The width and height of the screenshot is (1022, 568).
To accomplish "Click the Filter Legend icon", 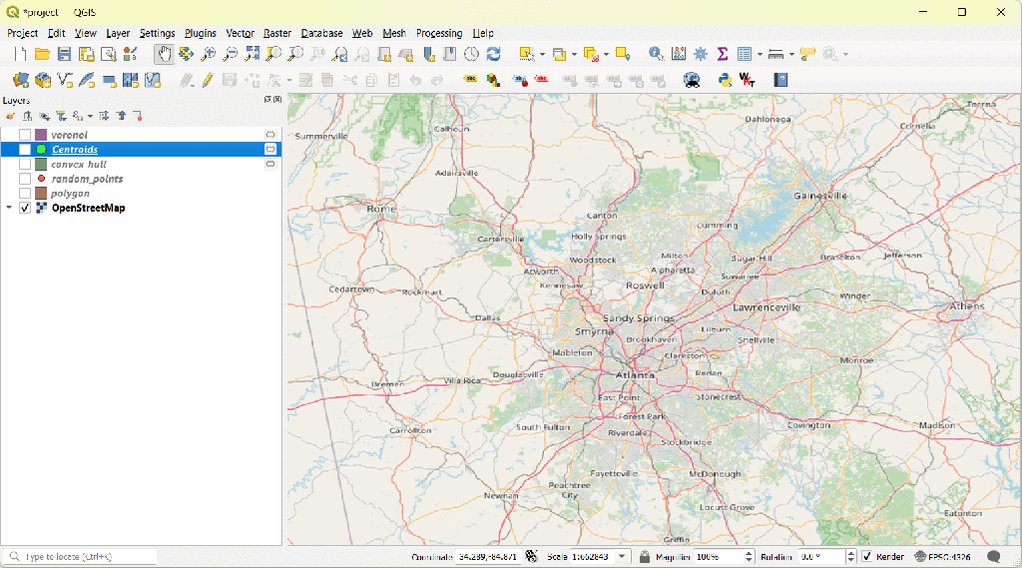I will [61, 116].
